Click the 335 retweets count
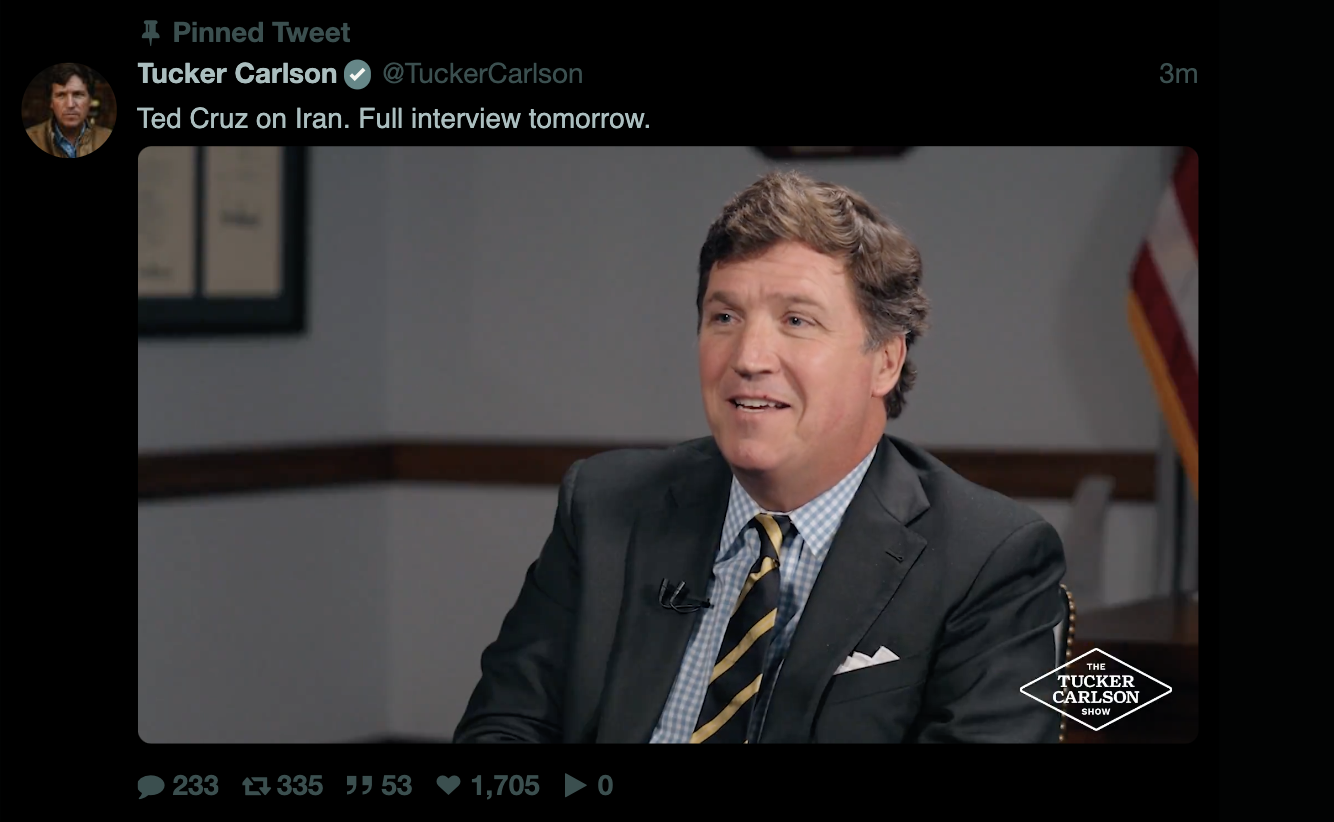Screen dimensions: 1334x822 click(300, 786)
